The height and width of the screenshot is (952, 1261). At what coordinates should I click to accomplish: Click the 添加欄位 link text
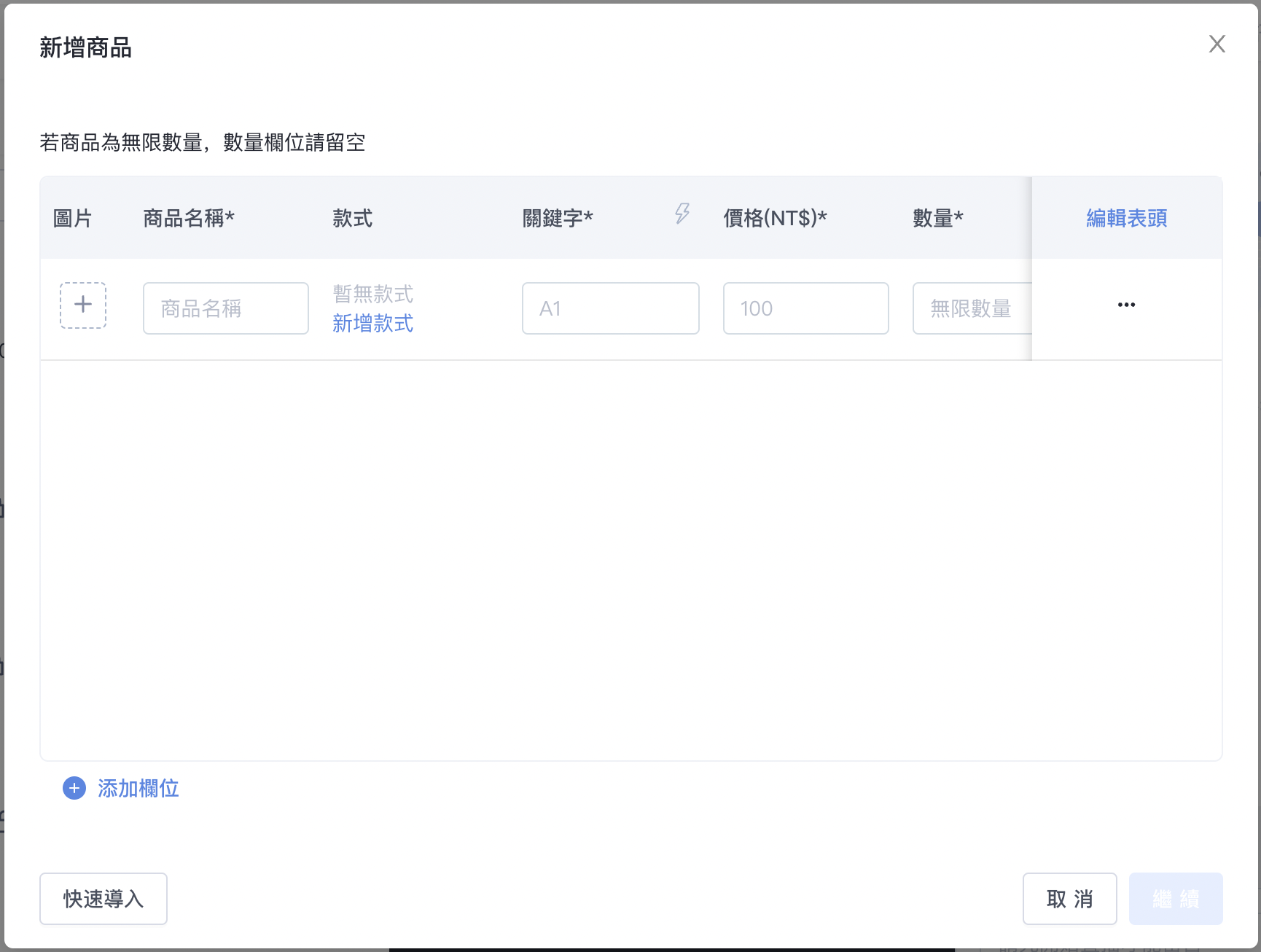click(x=138, y=788)
